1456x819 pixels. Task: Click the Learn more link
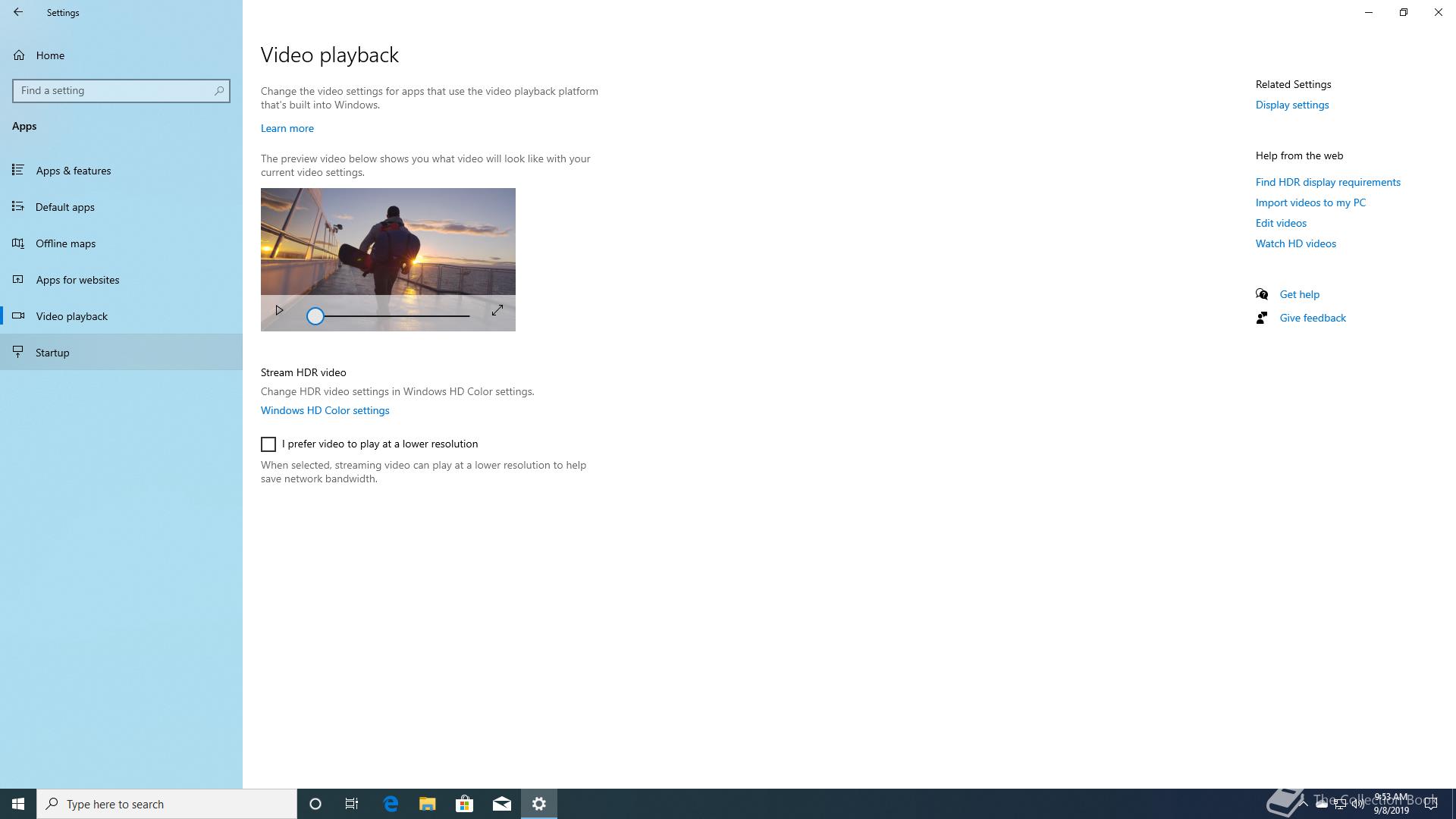(287, 128)
